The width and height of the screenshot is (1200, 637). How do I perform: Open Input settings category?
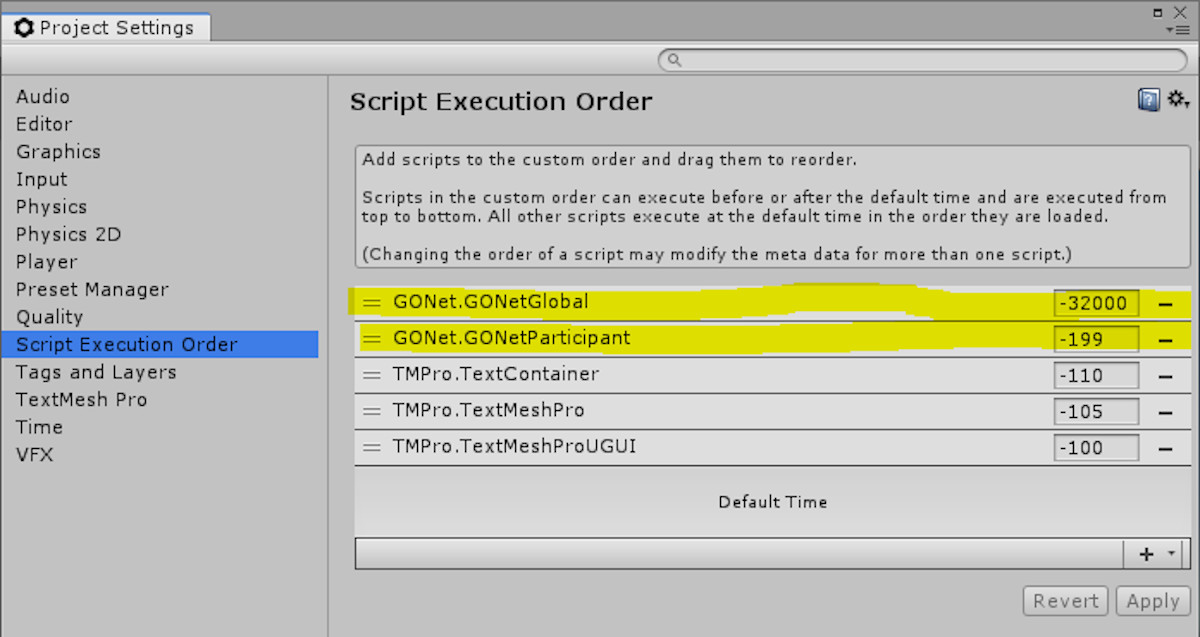point(42,180)
